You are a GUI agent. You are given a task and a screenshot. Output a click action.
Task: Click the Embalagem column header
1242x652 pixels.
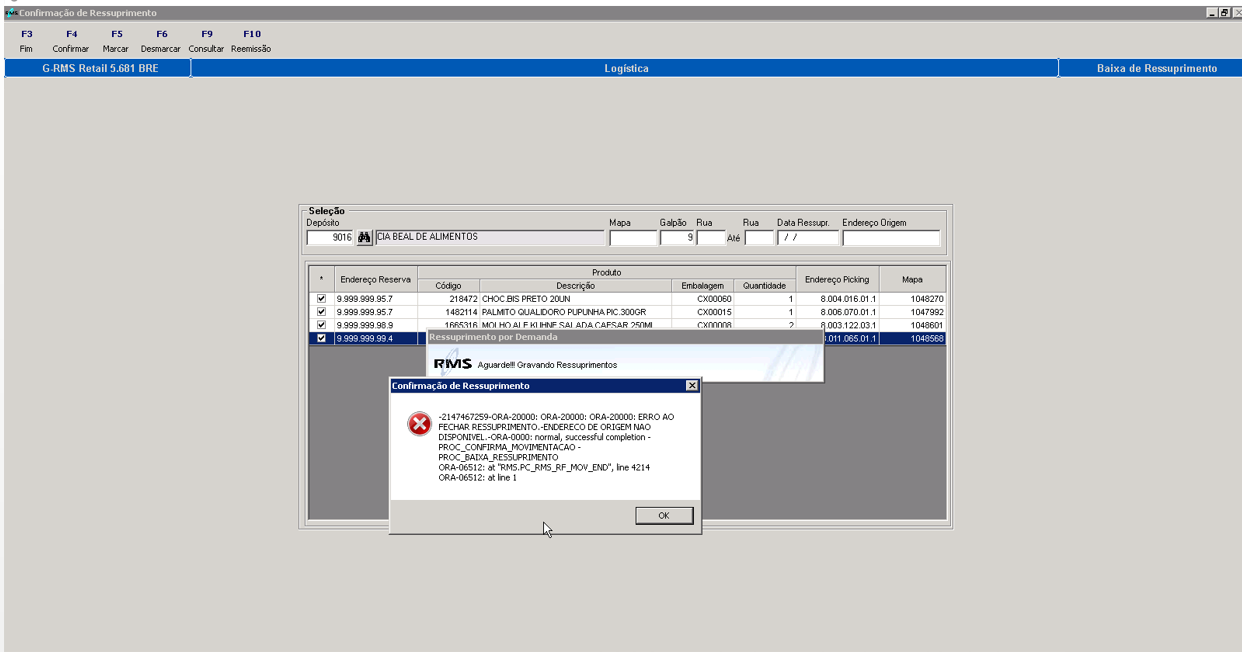pyautogui.click(x=701, y=286)
